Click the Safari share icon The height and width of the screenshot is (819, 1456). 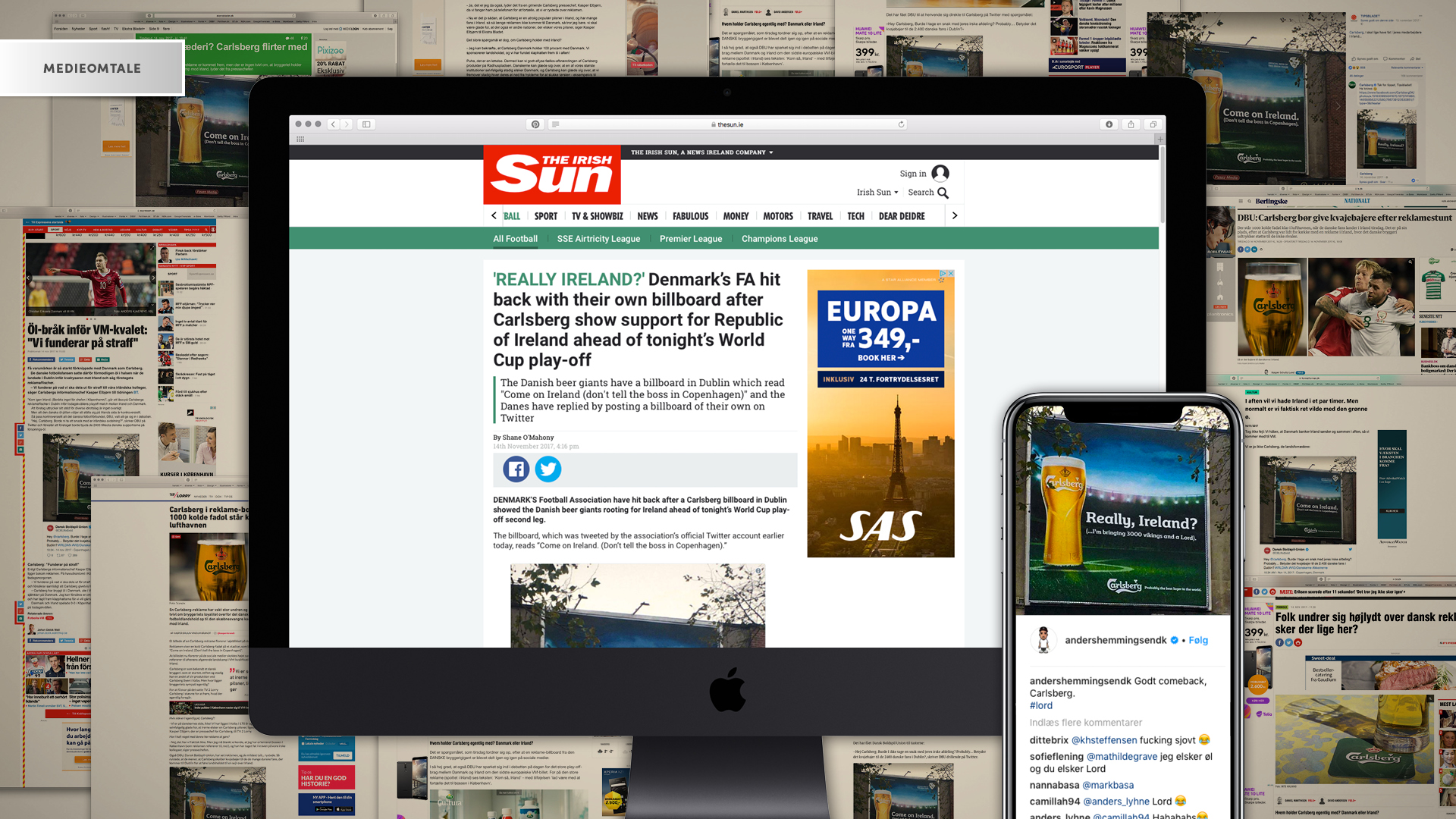click(x=1131, y=124)
